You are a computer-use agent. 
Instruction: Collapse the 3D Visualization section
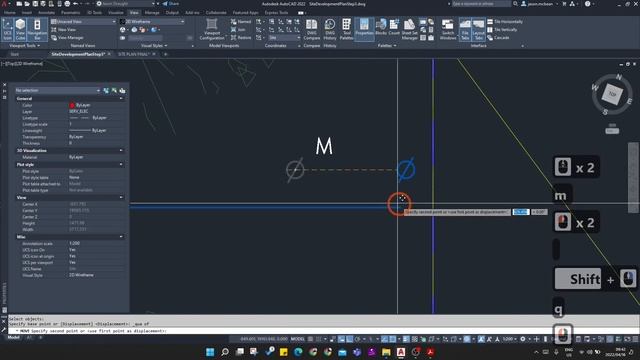121,151
